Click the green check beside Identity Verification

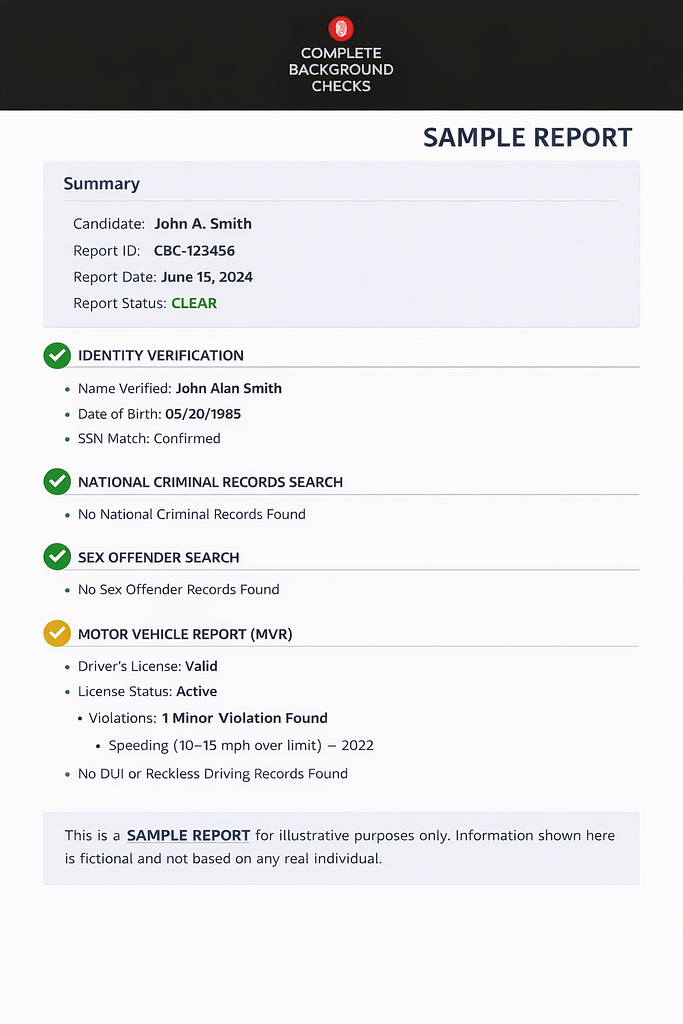click(57, 355)
